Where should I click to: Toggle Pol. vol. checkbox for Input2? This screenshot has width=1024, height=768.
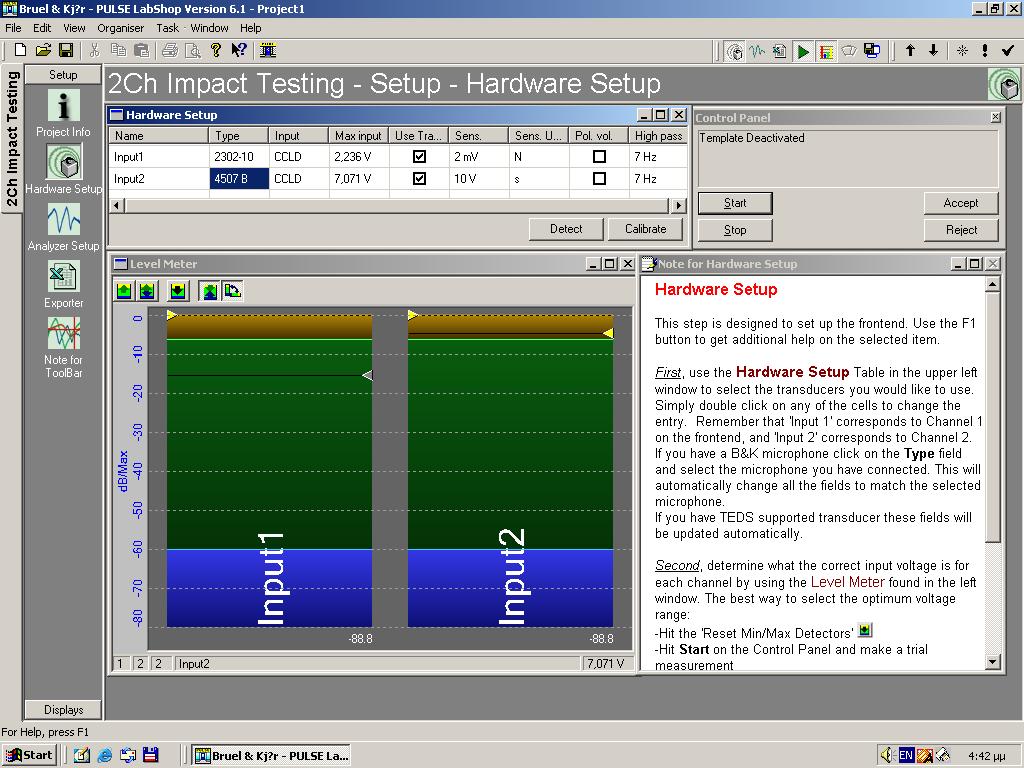pos(599,178)
